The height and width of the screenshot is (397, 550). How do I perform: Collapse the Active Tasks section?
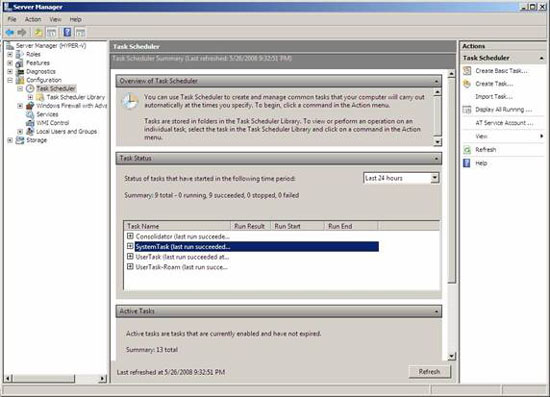pos(436,311)
